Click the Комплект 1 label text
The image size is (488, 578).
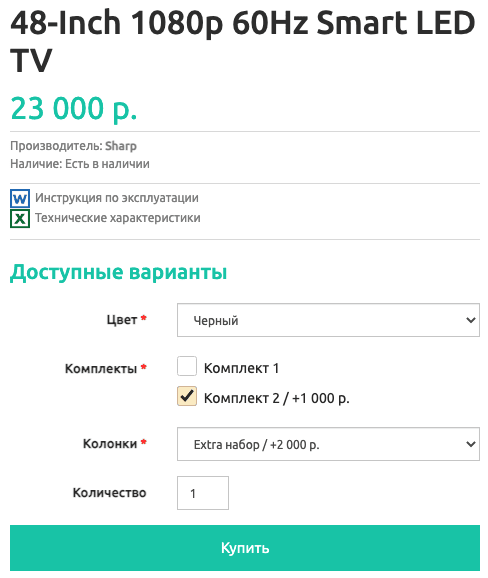(241, 368)
